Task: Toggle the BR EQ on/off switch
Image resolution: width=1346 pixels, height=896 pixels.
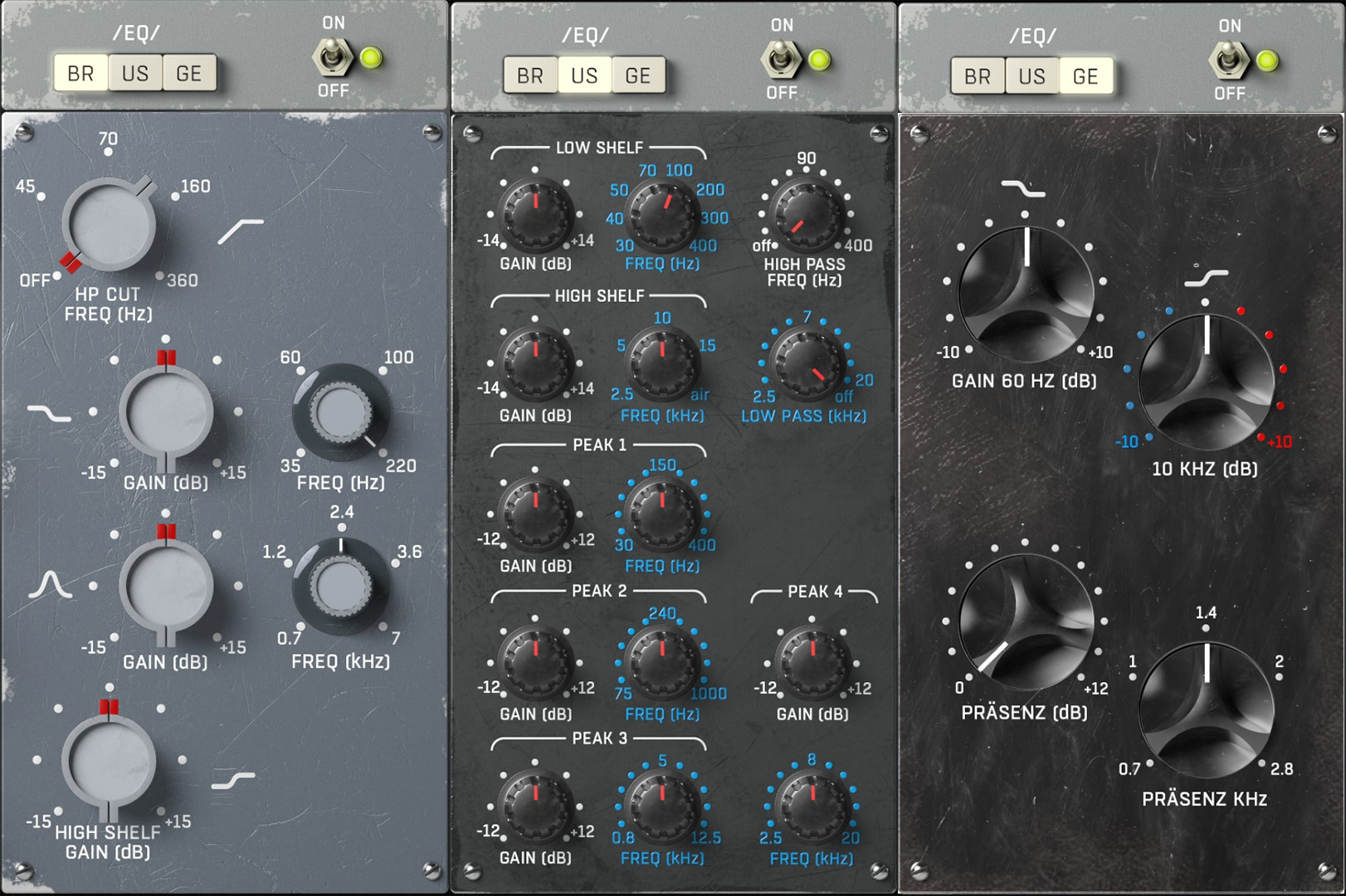Action: click(x=332, y=57)
